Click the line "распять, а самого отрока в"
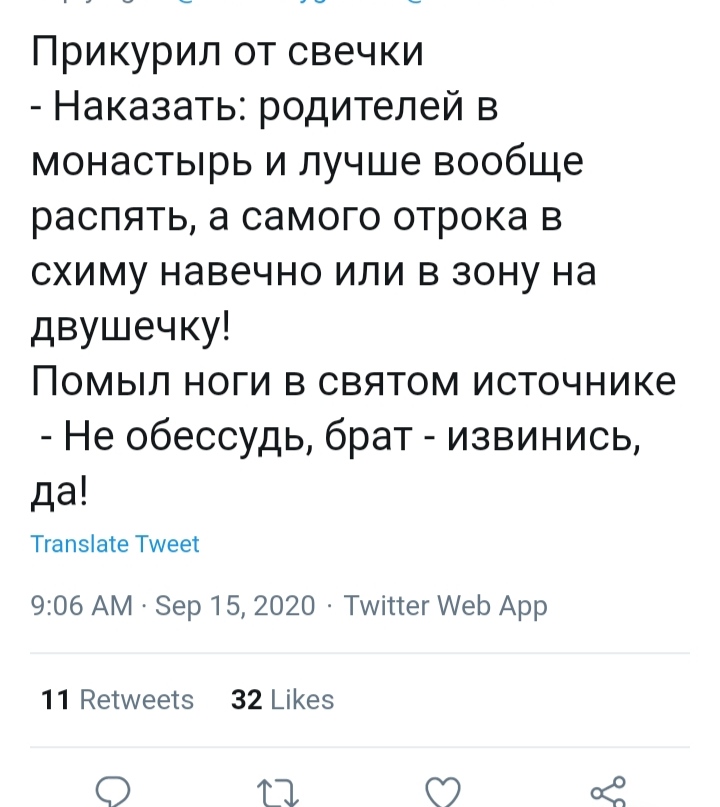 (x=297, y=217)
